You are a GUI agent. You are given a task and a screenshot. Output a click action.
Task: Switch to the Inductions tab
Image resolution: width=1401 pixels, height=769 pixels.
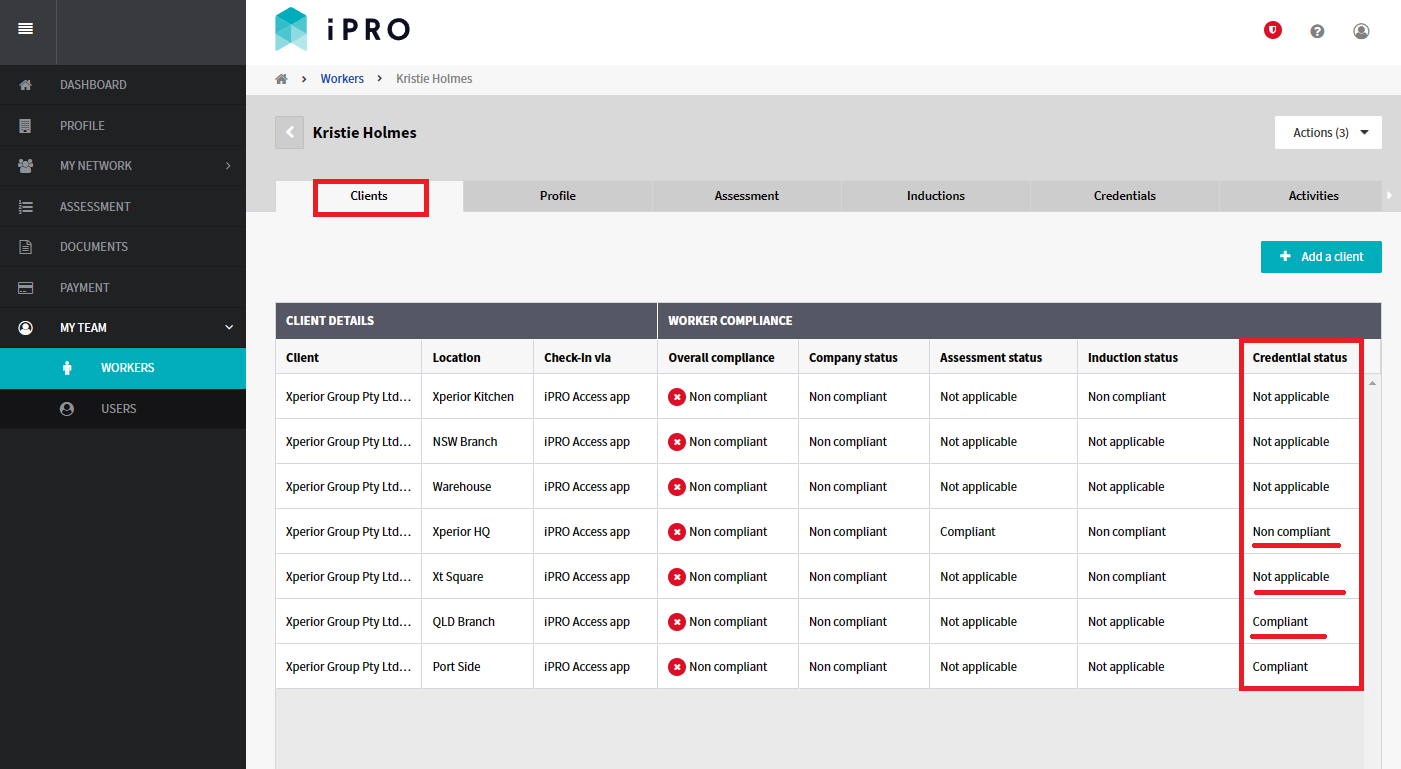coord(936,196)
